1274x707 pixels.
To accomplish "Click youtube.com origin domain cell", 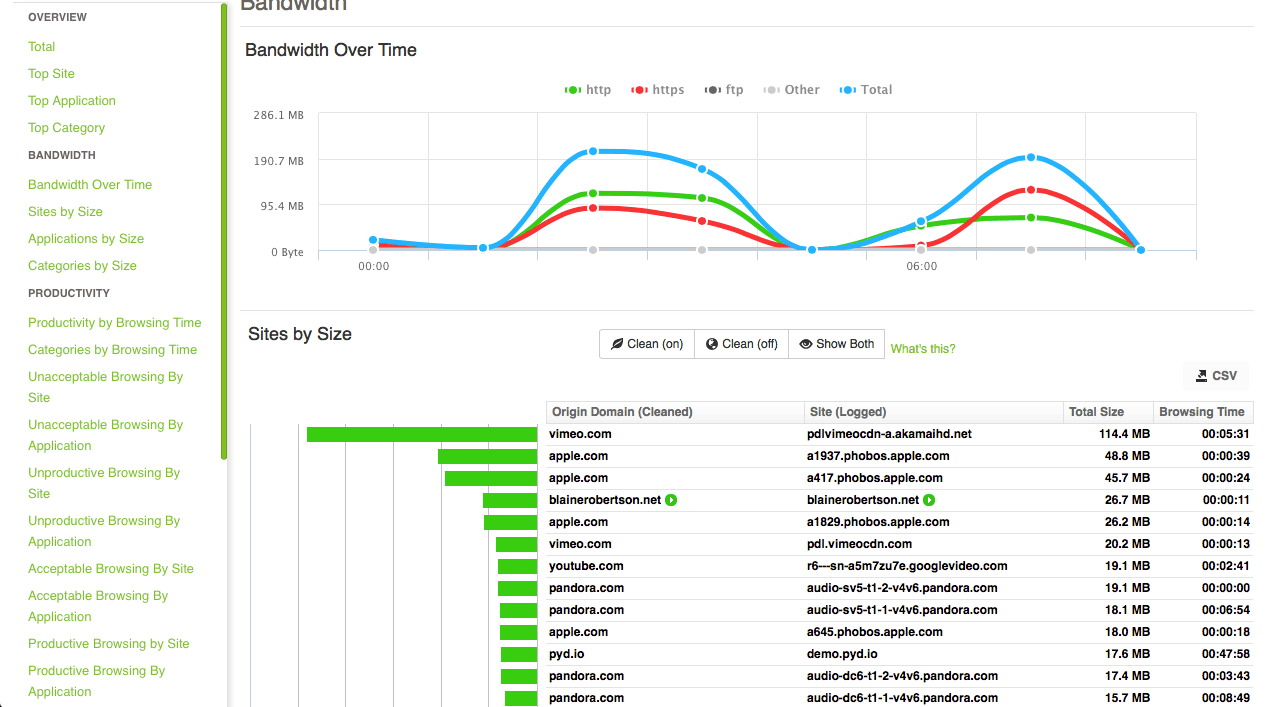I will point(586,566).
